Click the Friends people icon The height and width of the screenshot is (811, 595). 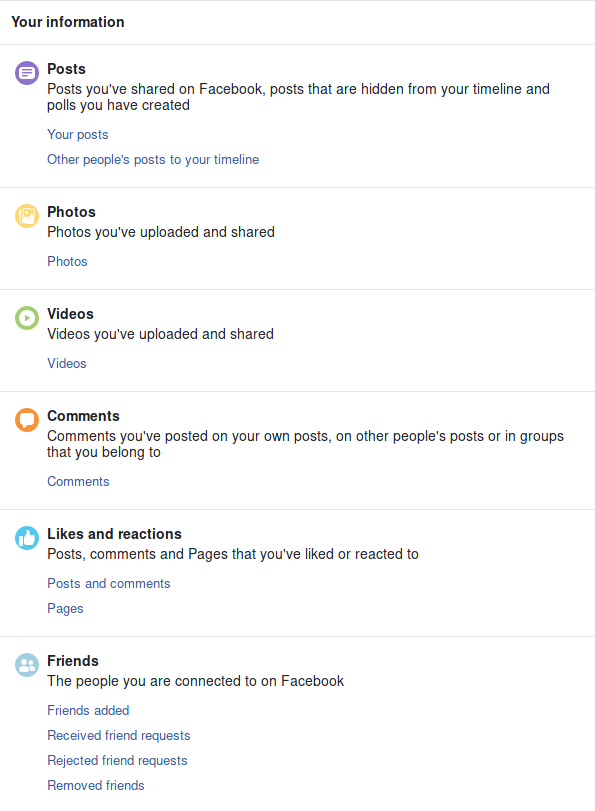click(x=27, y=665)
